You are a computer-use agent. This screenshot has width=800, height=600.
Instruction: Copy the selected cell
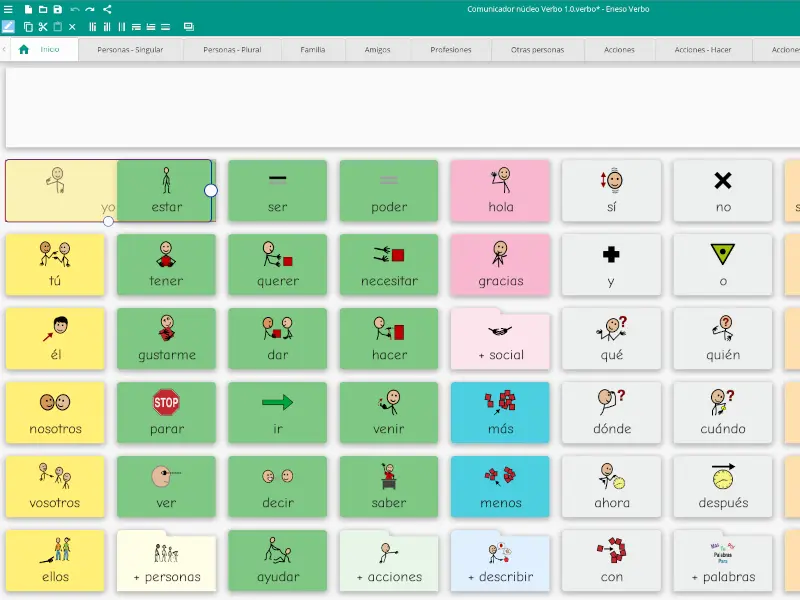(x=28, y=27)
